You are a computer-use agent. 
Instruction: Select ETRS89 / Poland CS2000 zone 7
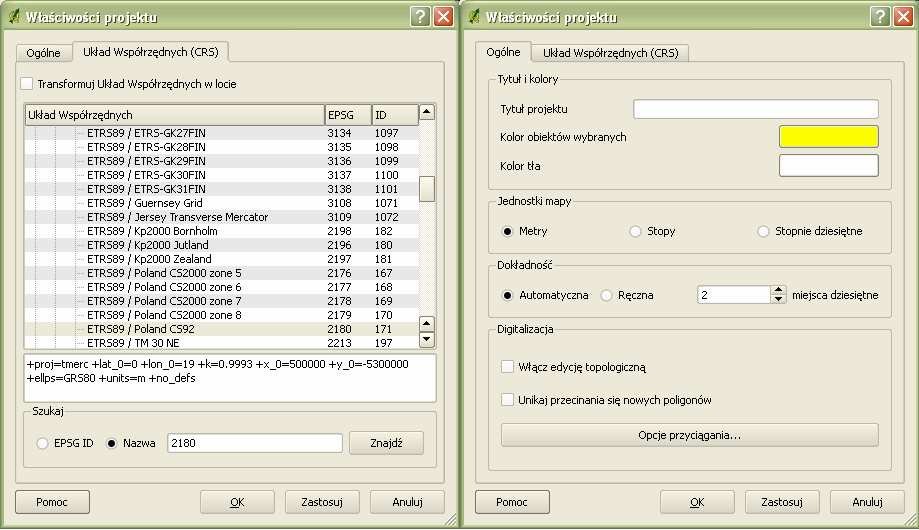222,301
